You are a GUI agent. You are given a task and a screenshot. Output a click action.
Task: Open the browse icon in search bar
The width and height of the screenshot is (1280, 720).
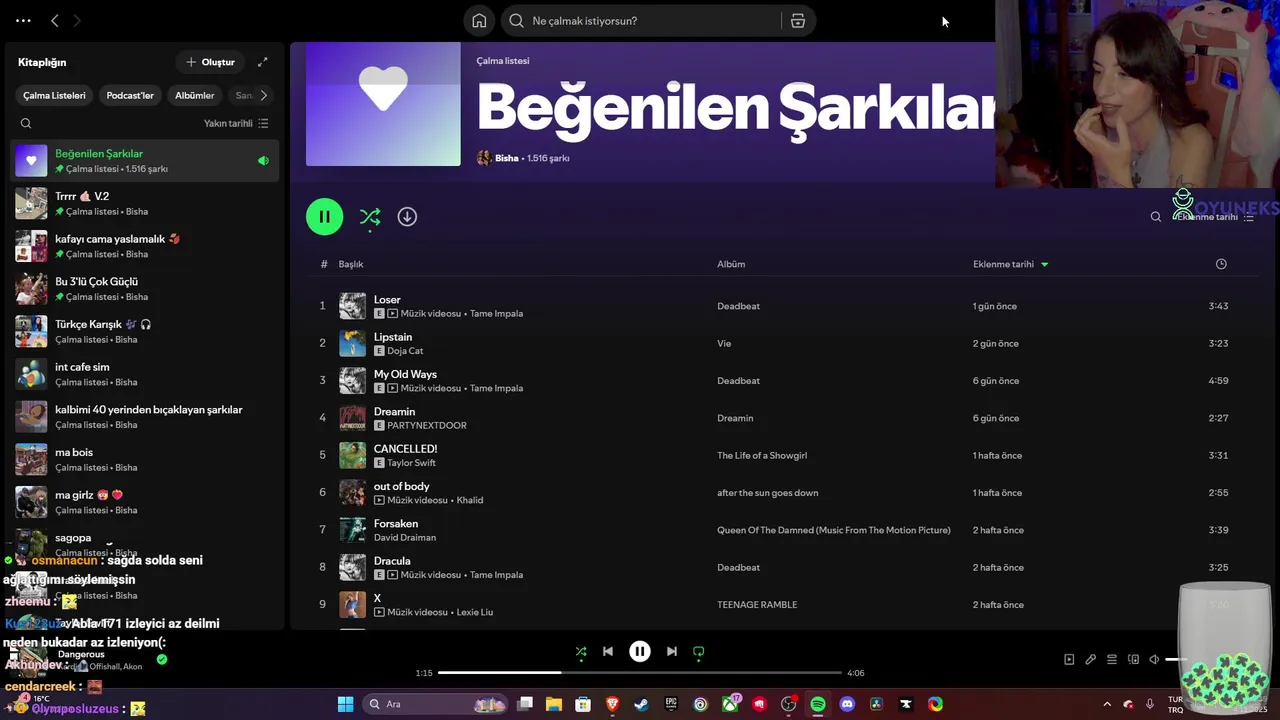click(x=798, y=21)
